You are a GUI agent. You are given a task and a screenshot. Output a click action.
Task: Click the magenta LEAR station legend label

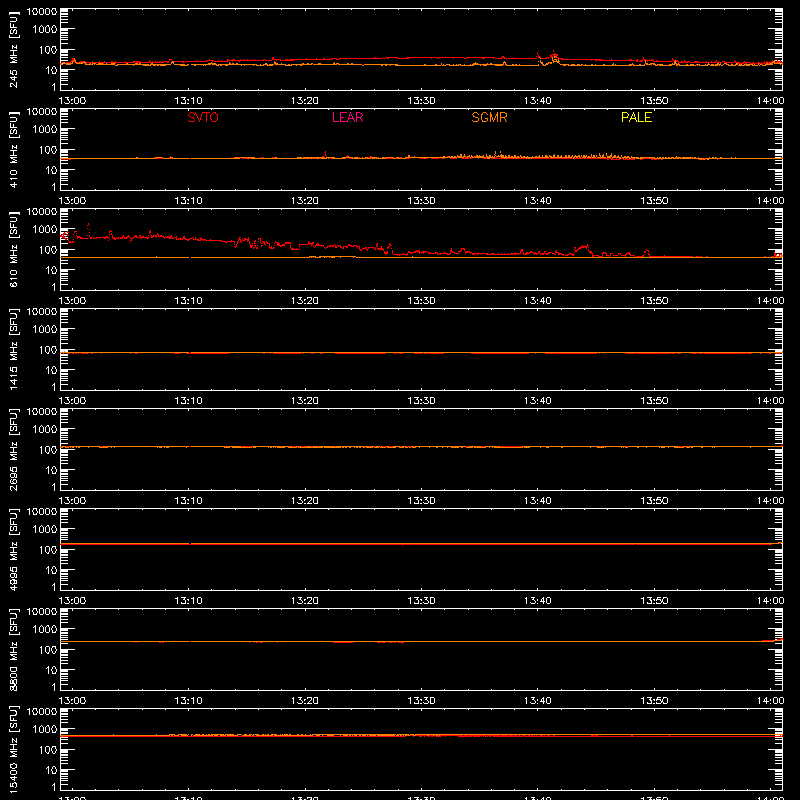click(347, 117)
